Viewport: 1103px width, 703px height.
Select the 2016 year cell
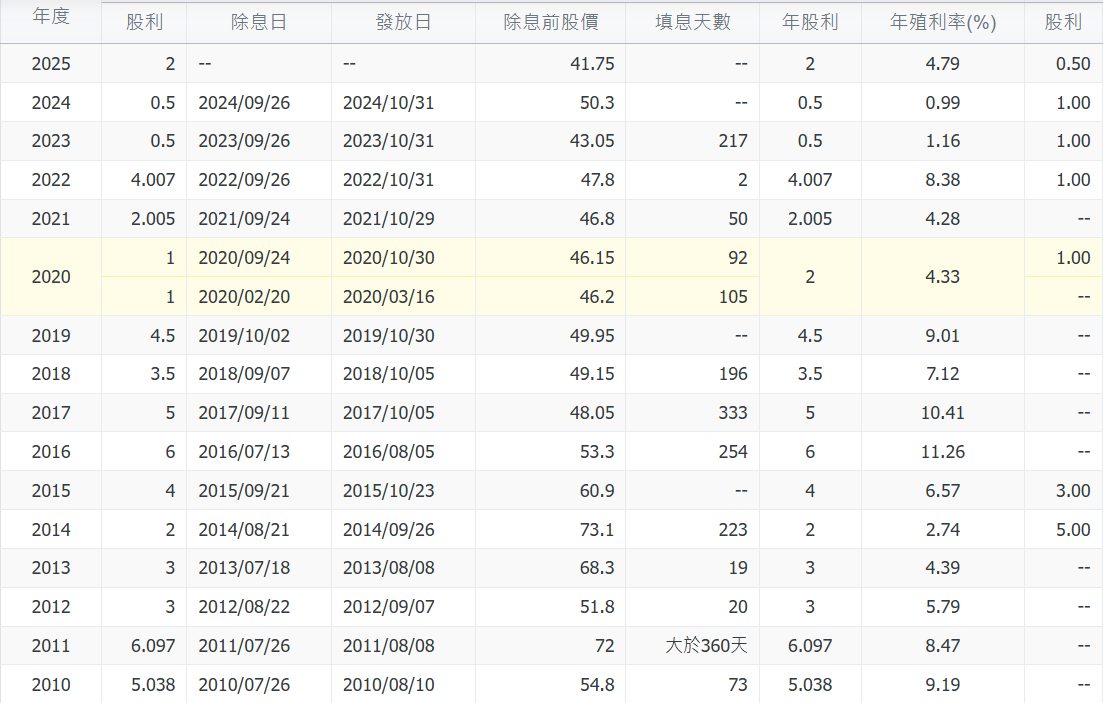[51, 452]
